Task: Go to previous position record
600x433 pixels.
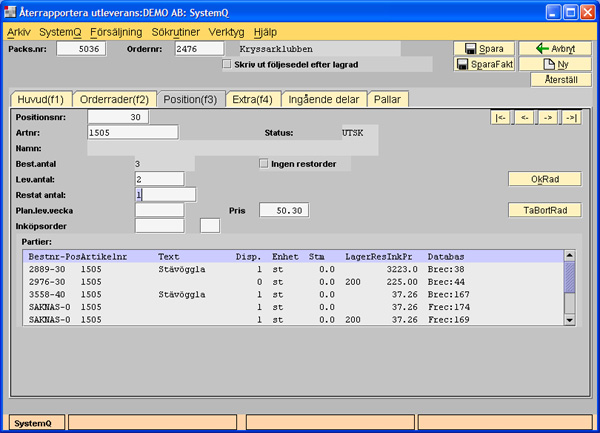Action: click(x=524, y=117)
